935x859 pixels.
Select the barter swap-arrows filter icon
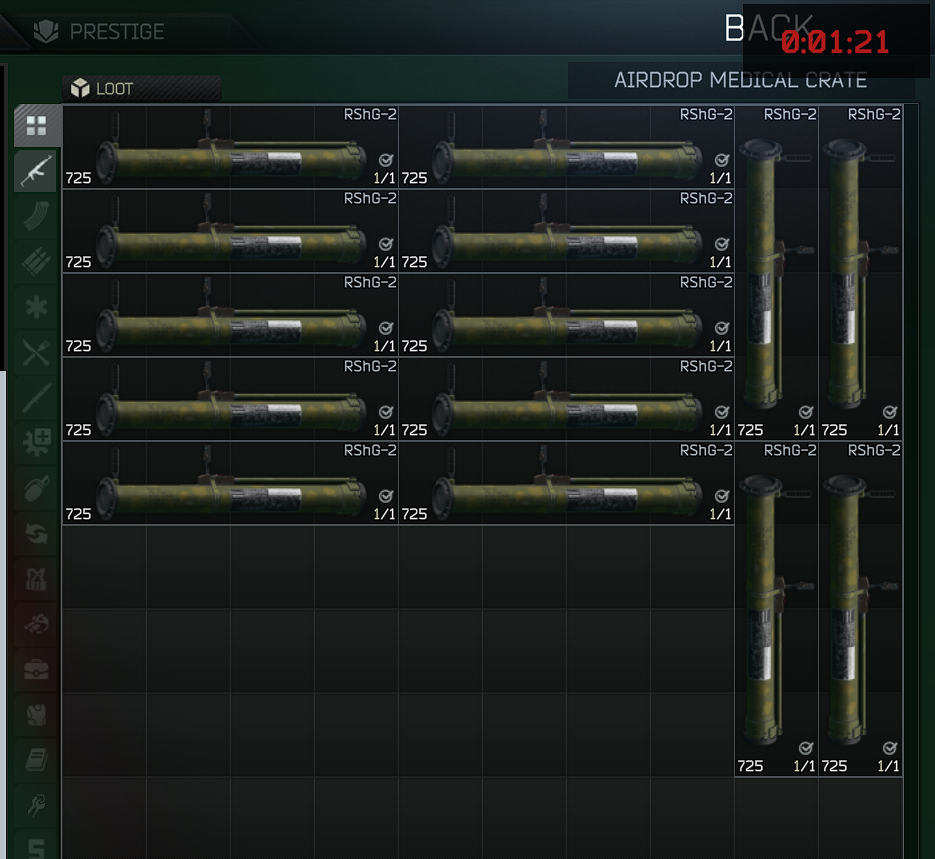coord(36,534)
